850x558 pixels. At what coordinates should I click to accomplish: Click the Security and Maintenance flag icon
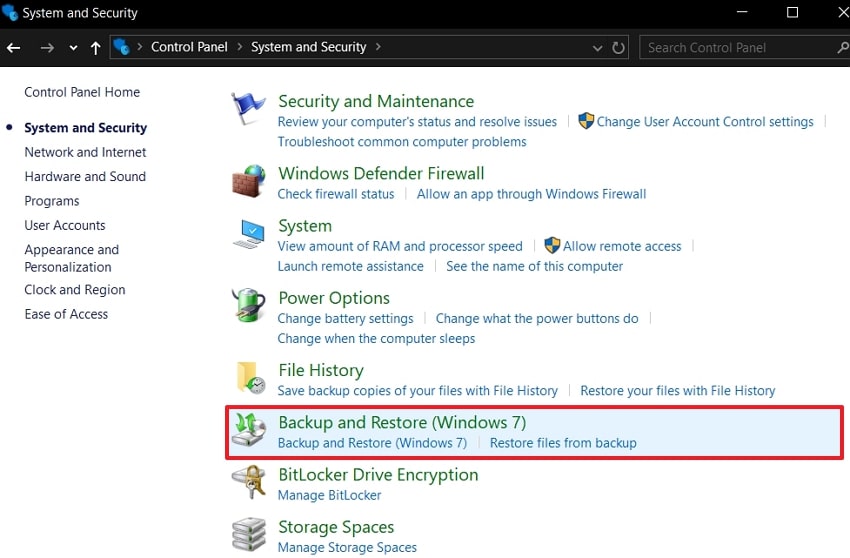tap(248, 108)
